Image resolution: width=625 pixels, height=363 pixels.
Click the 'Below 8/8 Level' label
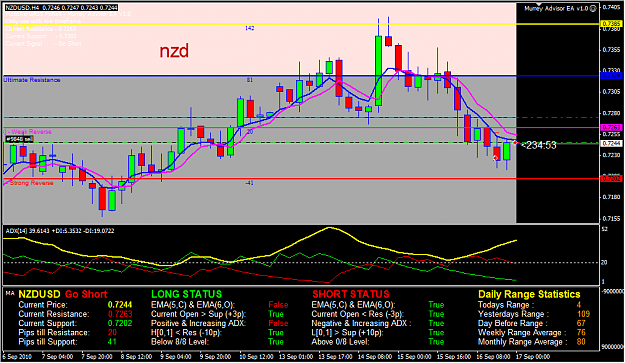(x=180, y=342)
